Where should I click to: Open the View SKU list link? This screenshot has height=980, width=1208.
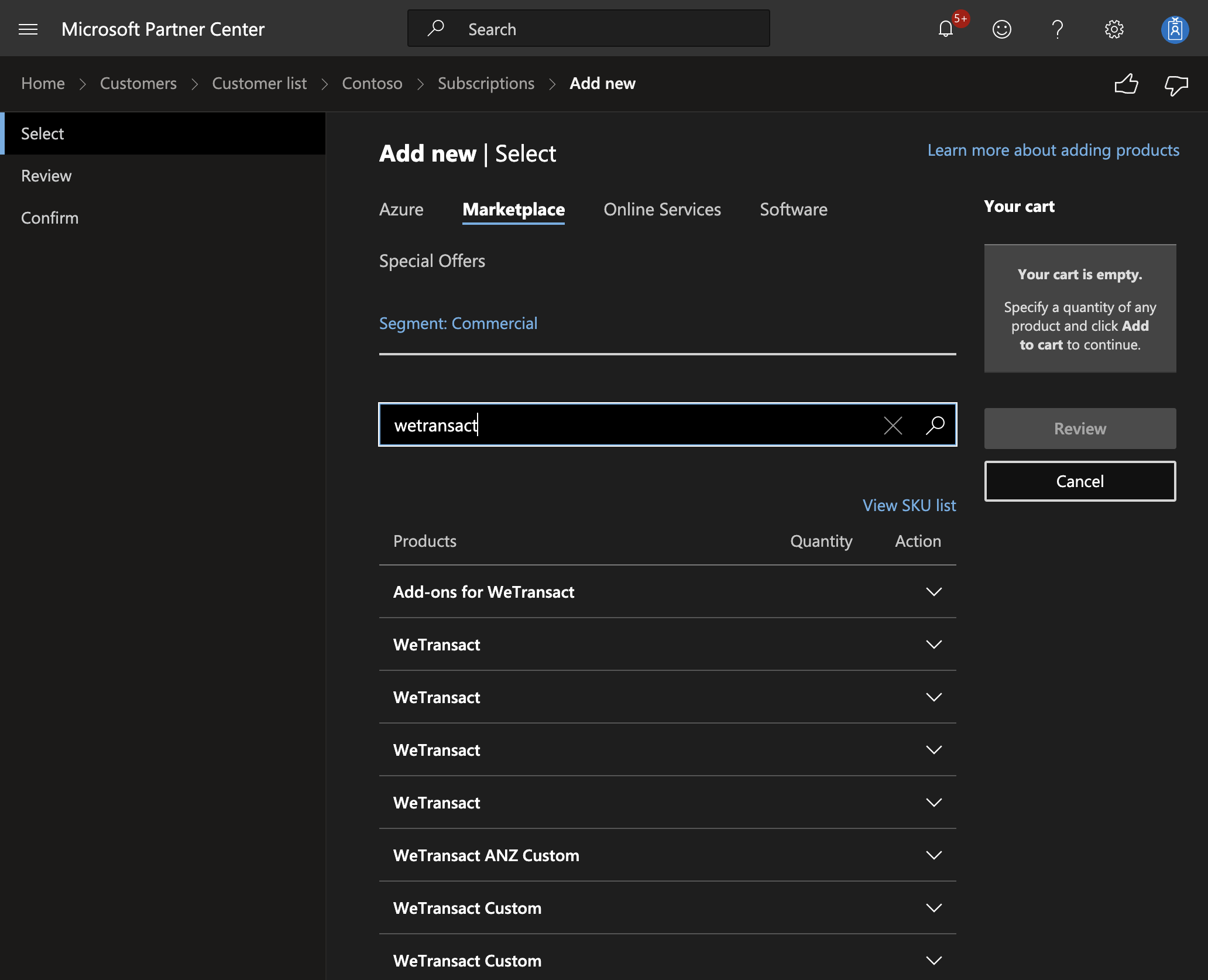(909, 505)
